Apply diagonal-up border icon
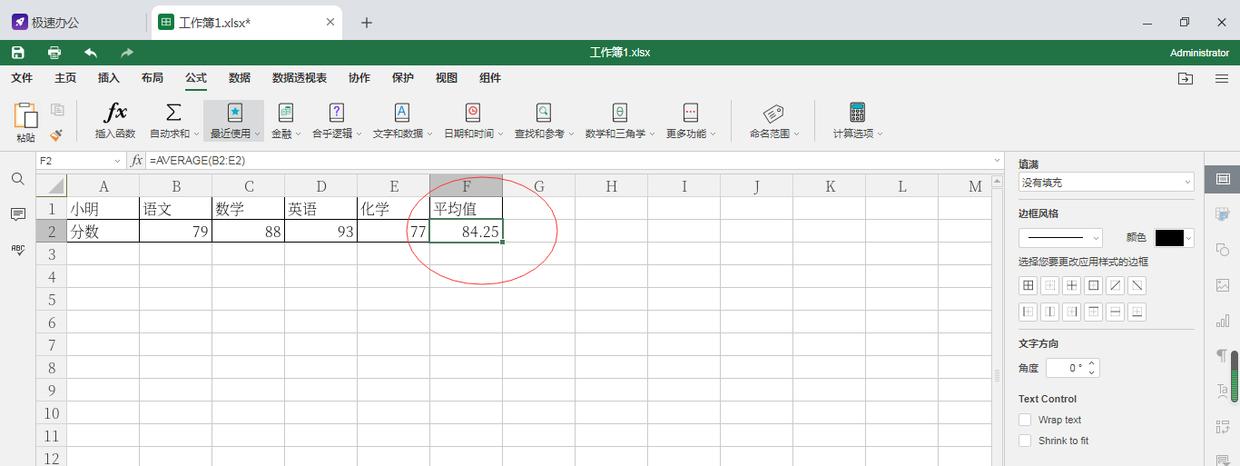Image resolution: width=1240 pixels, height=466 pixels. pyautogui.click(x=1115, y=286)
